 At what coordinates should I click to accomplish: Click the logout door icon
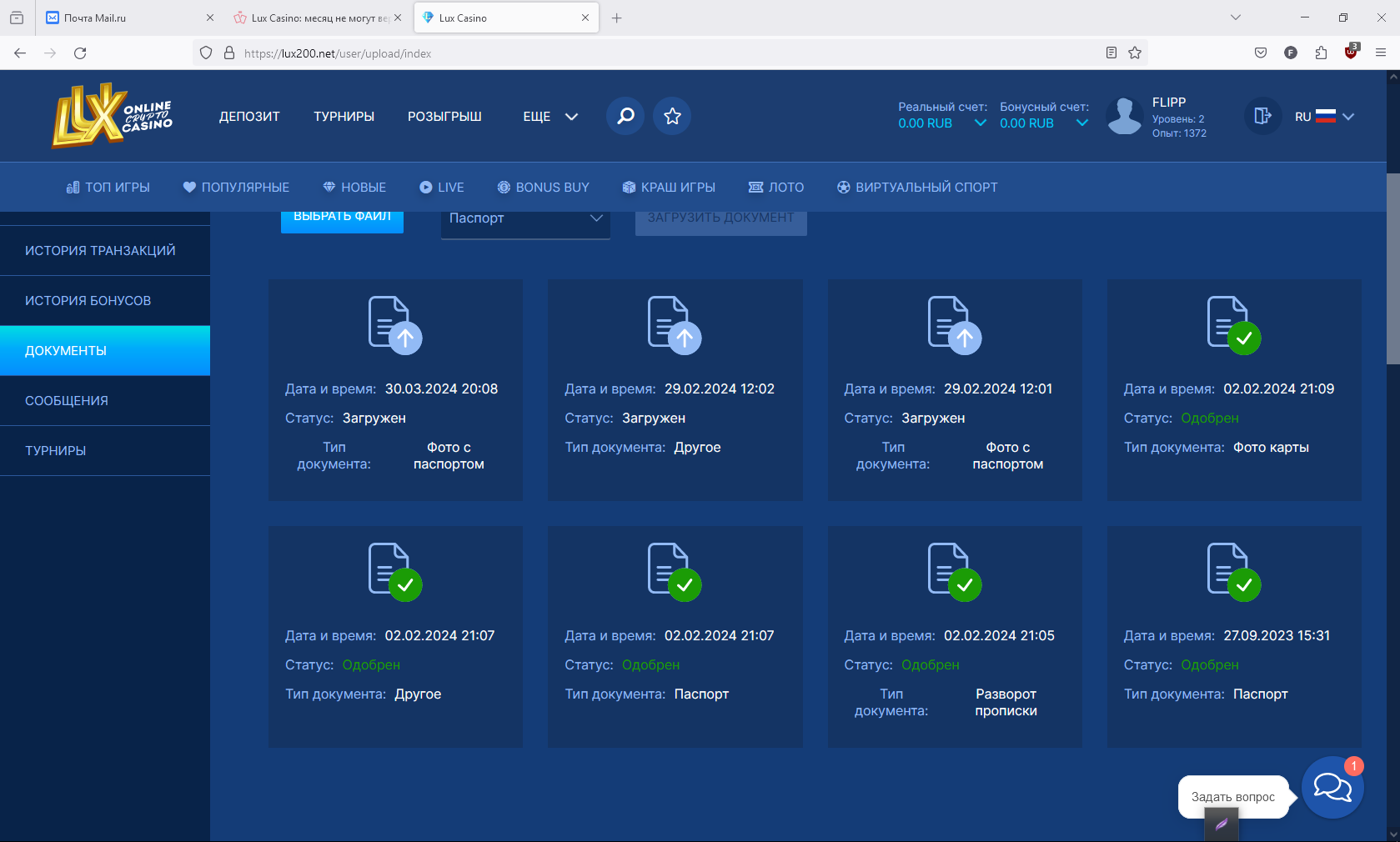1262,116
